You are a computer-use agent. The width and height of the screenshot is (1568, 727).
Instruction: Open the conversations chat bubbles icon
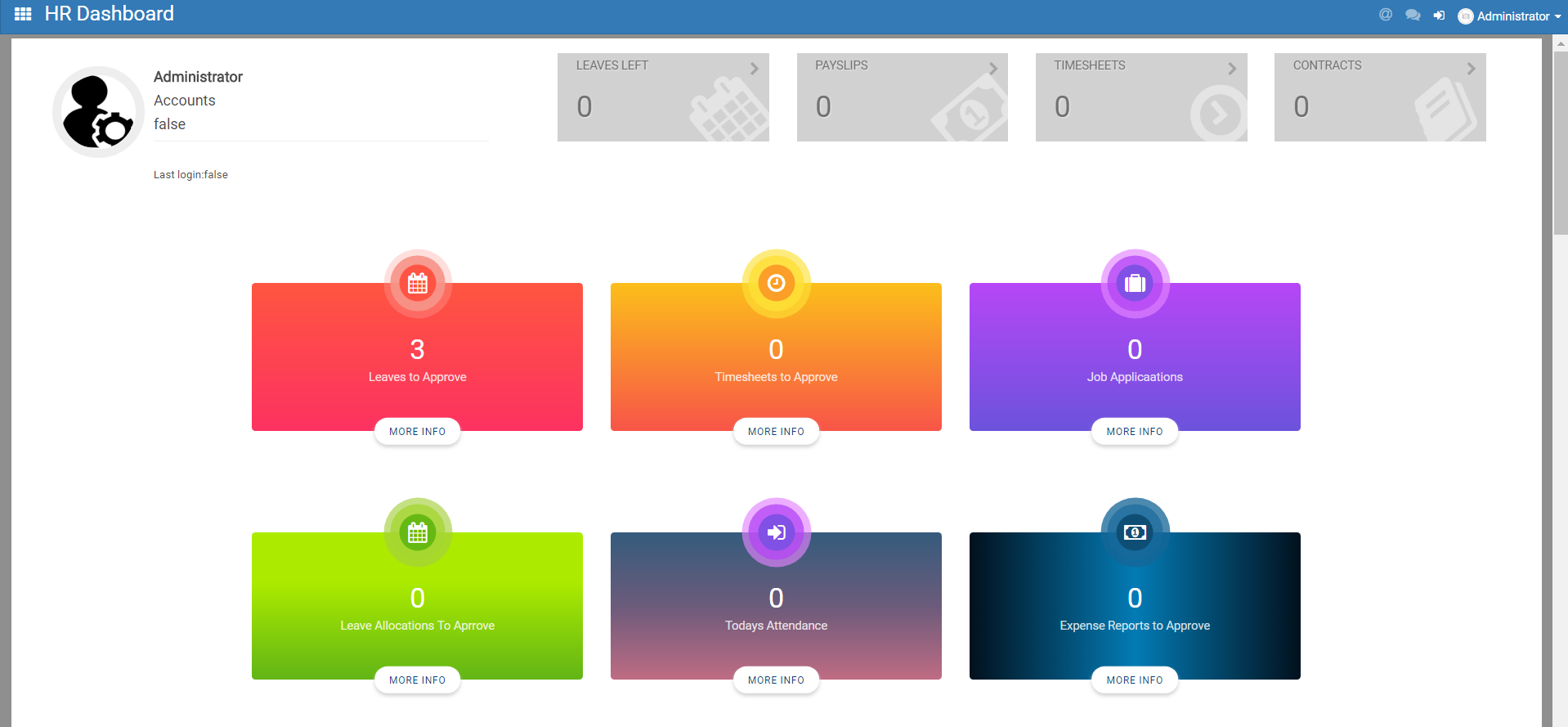1412,16
